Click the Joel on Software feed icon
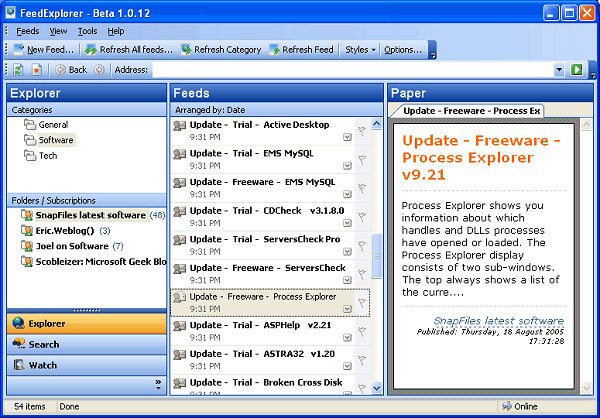Image resolution: width=600 pixels, height=418 pixels. point(27,246)
